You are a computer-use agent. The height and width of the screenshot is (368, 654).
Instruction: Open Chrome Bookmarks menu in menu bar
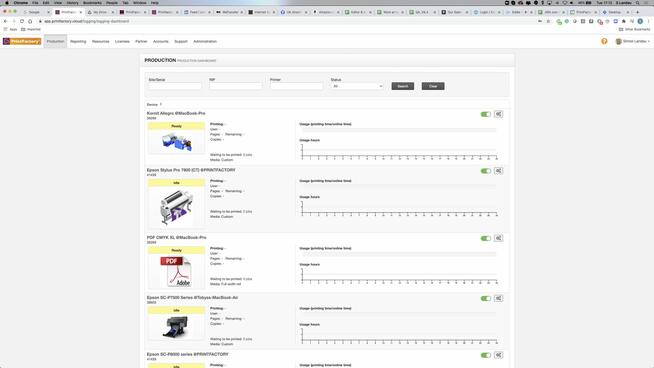[92, 3]
